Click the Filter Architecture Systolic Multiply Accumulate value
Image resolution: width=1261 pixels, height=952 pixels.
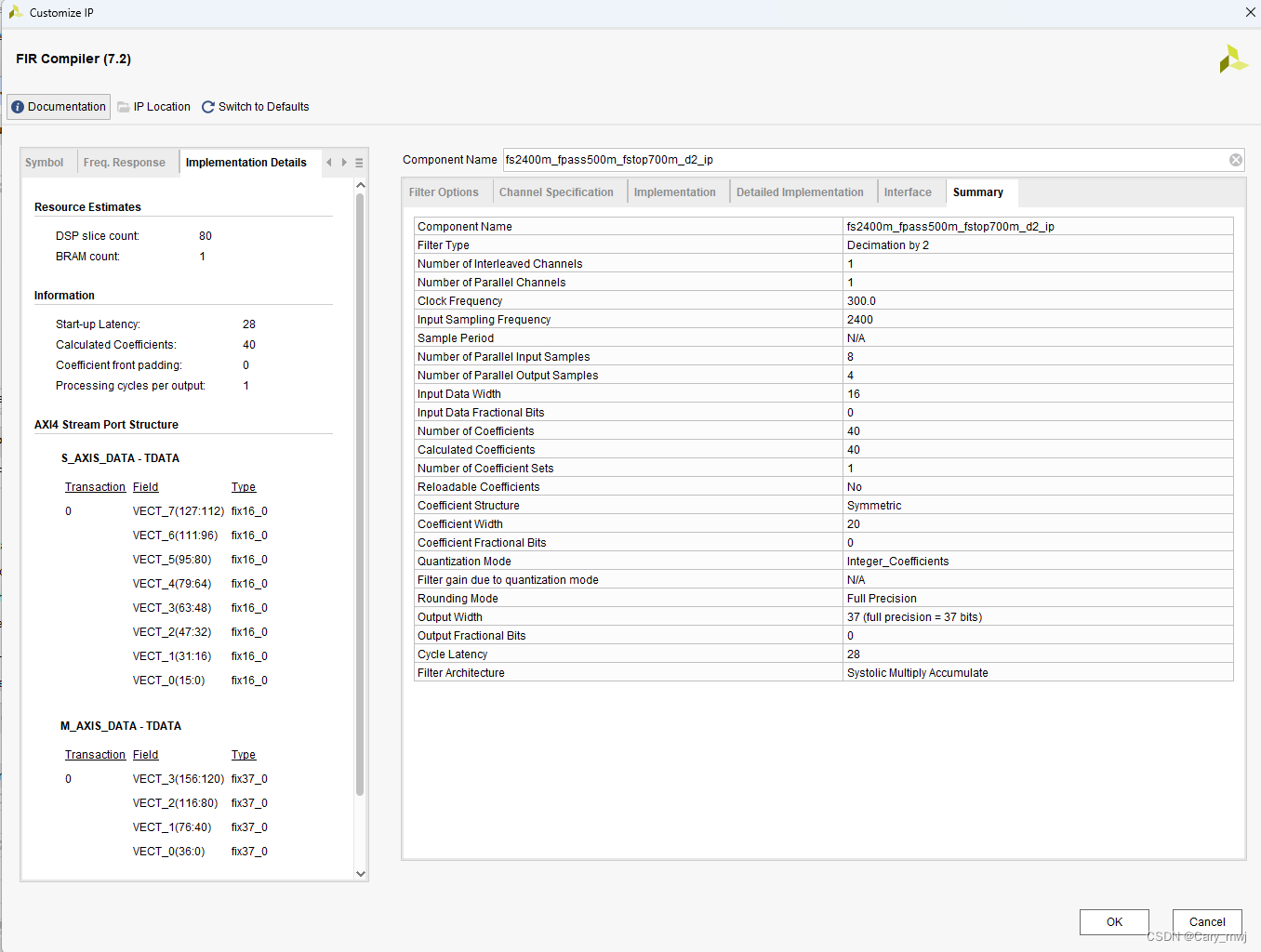point(918,673)
